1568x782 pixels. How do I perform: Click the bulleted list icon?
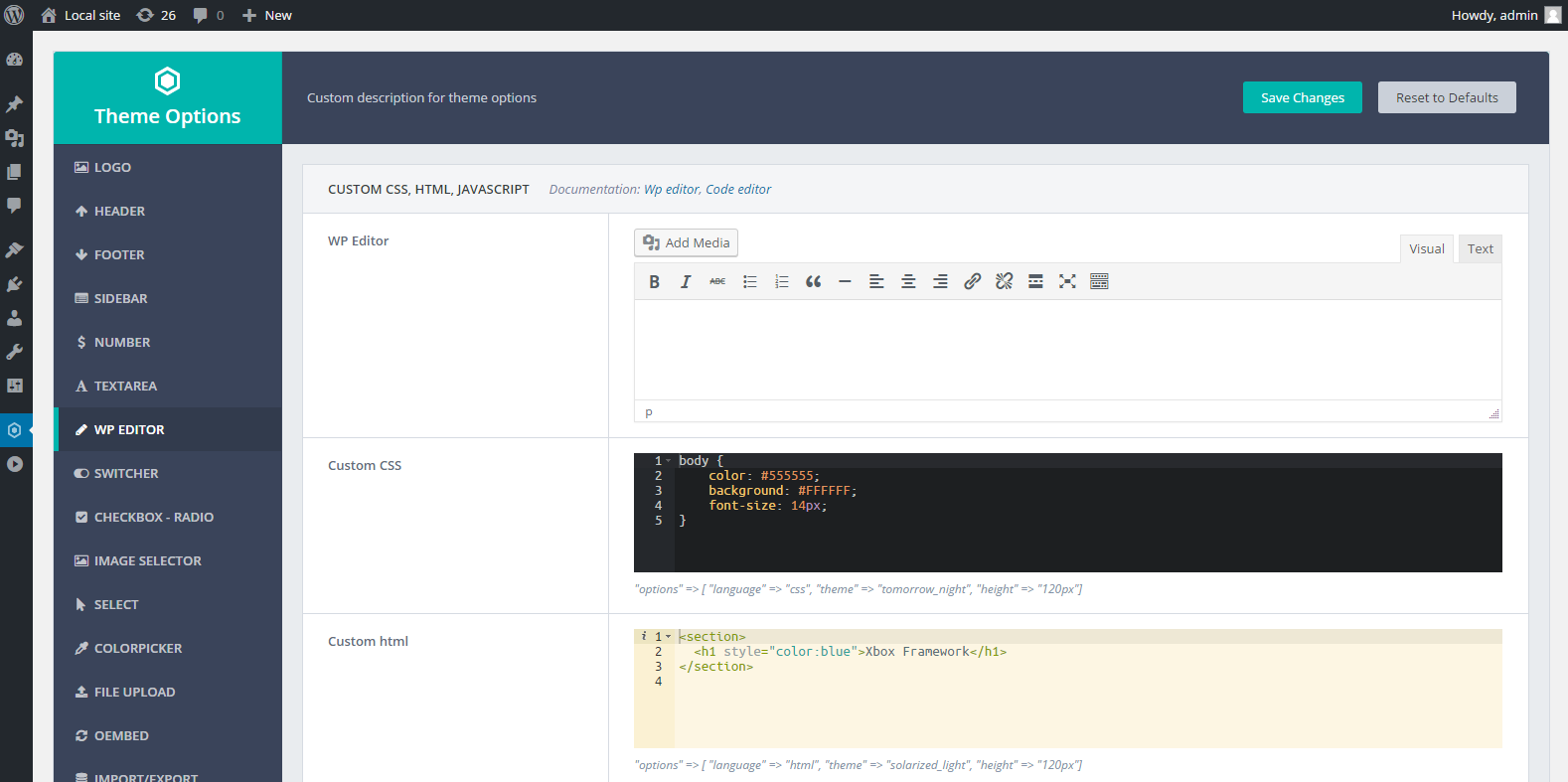[749, 282]
